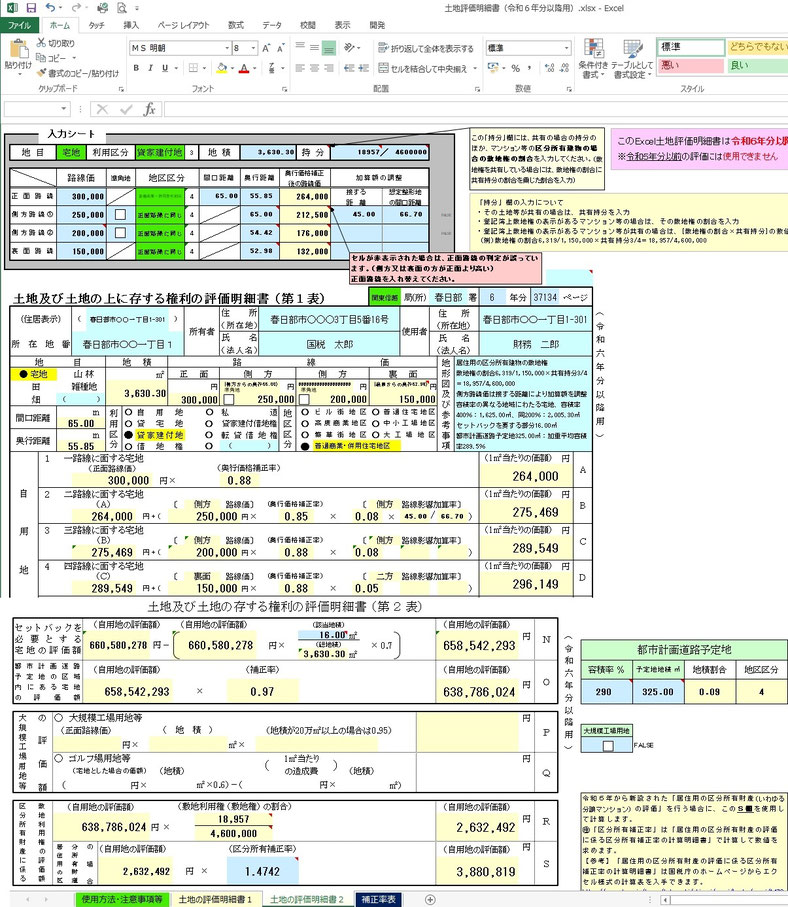Align cell text to the right
The width and height of the screenshot is (788, 907).
(x=329, y=68)
